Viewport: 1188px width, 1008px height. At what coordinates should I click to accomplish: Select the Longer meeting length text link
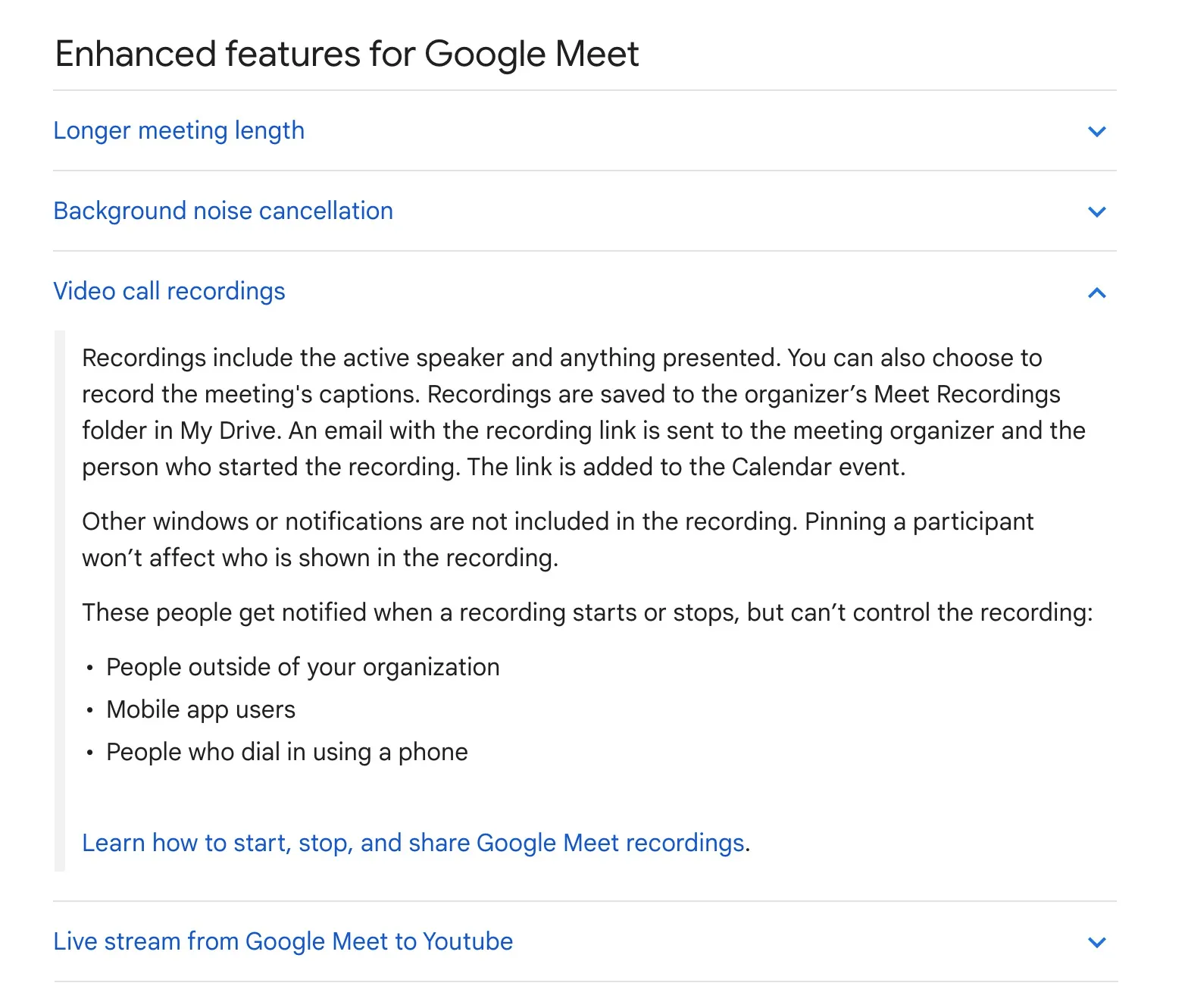coord(179,130)
